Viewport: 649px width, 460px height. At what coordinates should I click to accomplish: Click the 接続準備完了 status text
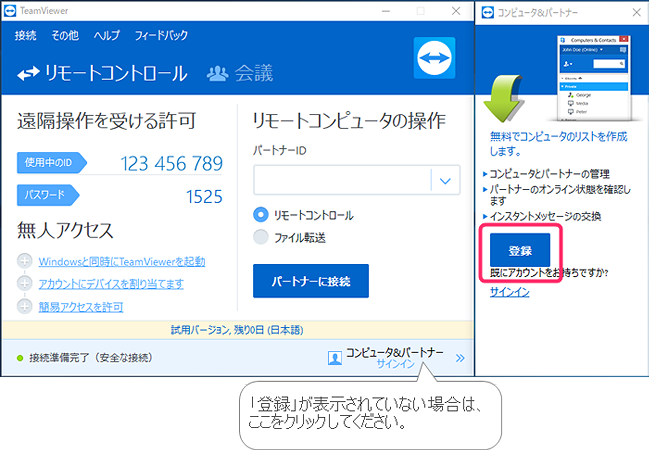[91, 358]
